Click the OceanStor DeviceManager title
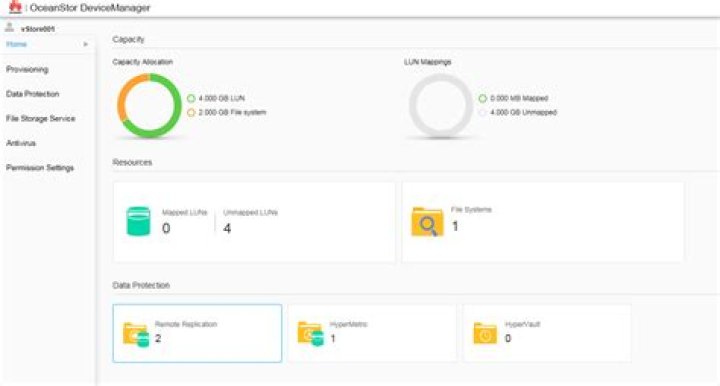This screenshot has height=386, width=720. pyautogui.click(x=90, y=8)
